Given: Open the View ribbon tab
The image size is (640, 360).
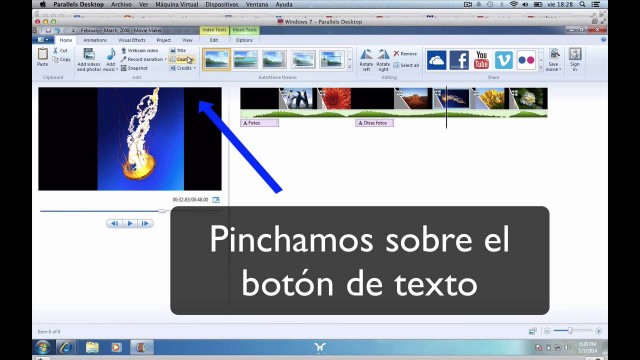Looking at the screenshot, I should [187, 40].
